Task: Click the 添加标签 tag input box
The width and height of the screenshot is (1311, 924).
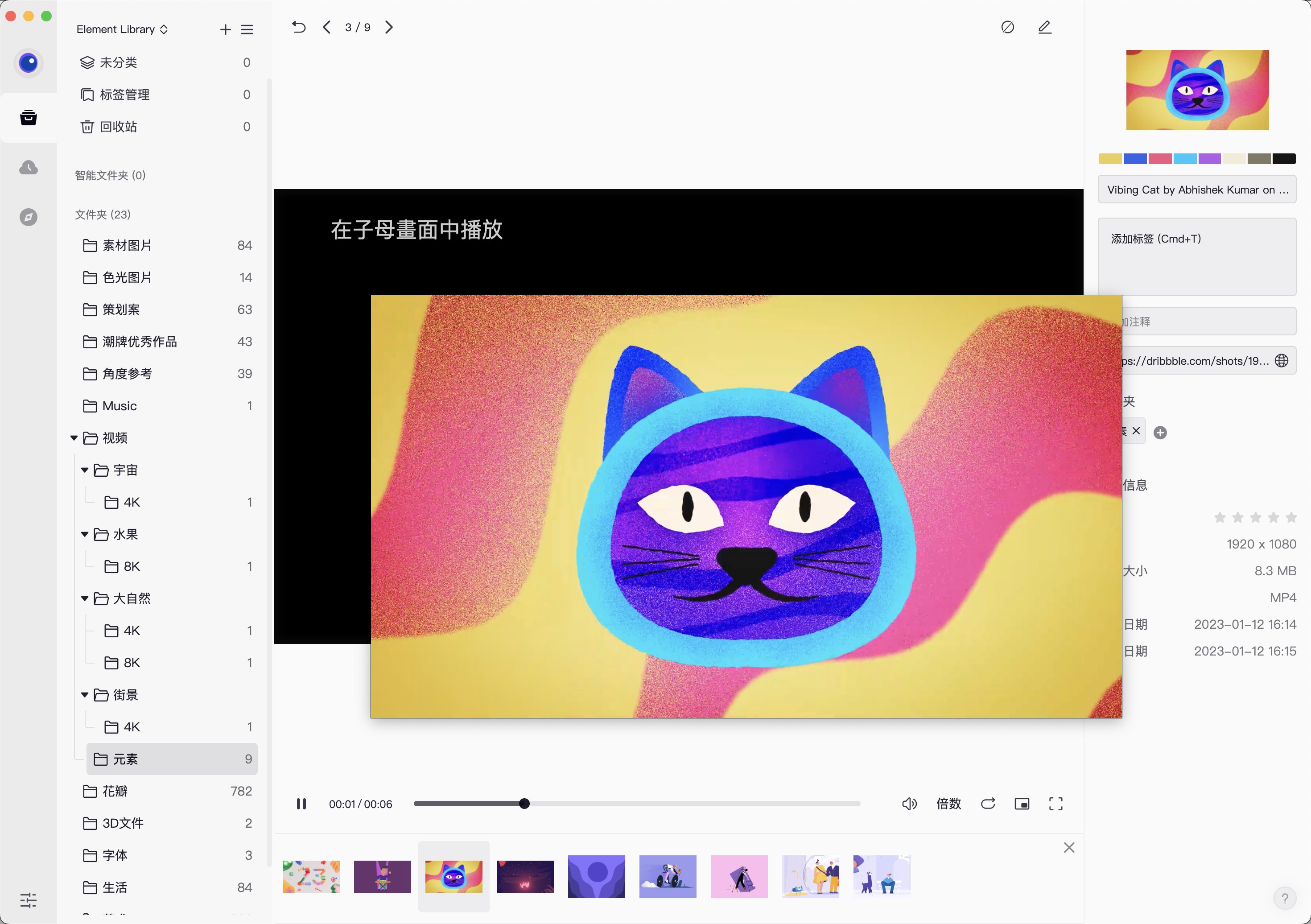Action: pyautogui.click(x=1197, y=256)
